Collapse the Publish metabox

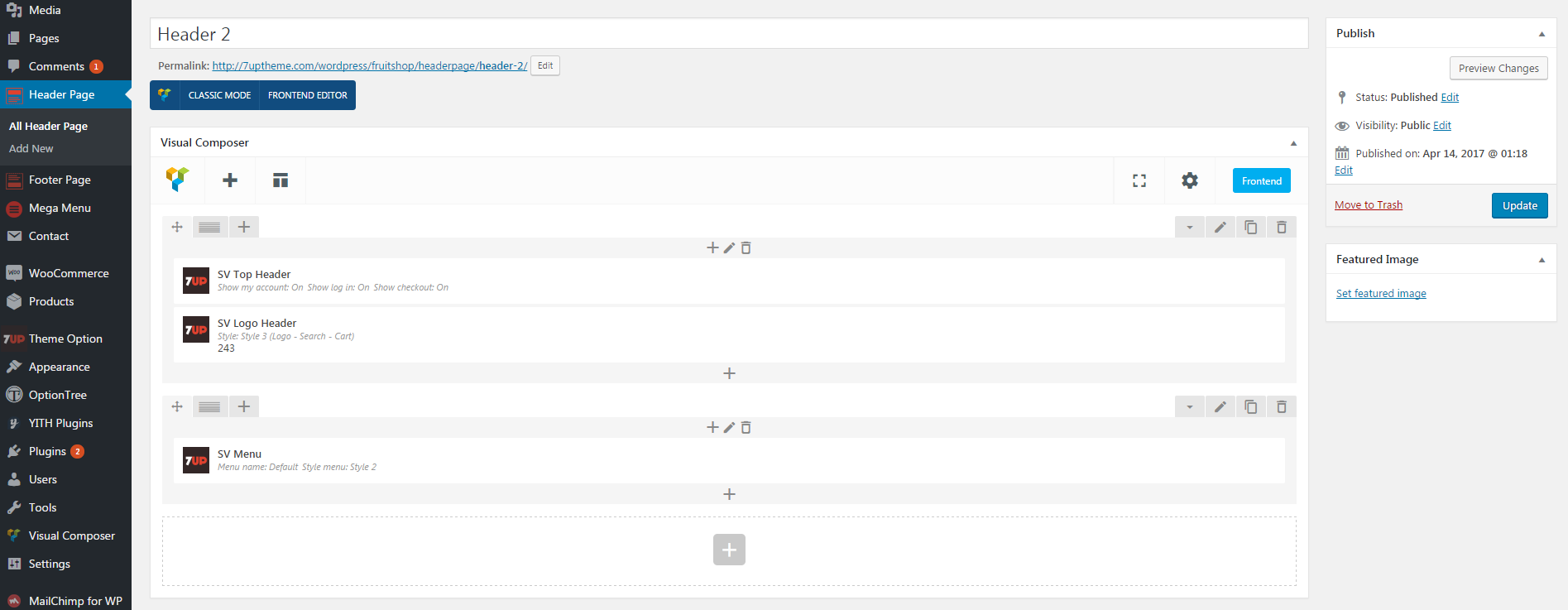pyautogui.click(x=1542, y=34)
